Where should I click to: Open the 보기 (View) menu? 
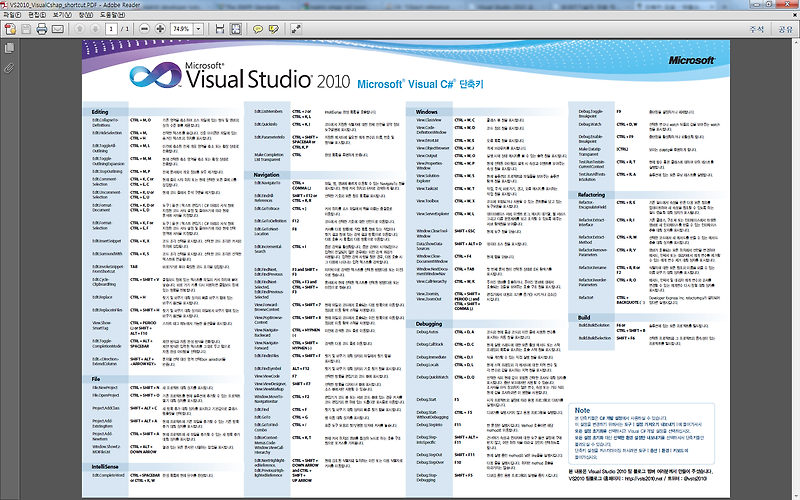[62, 15]
